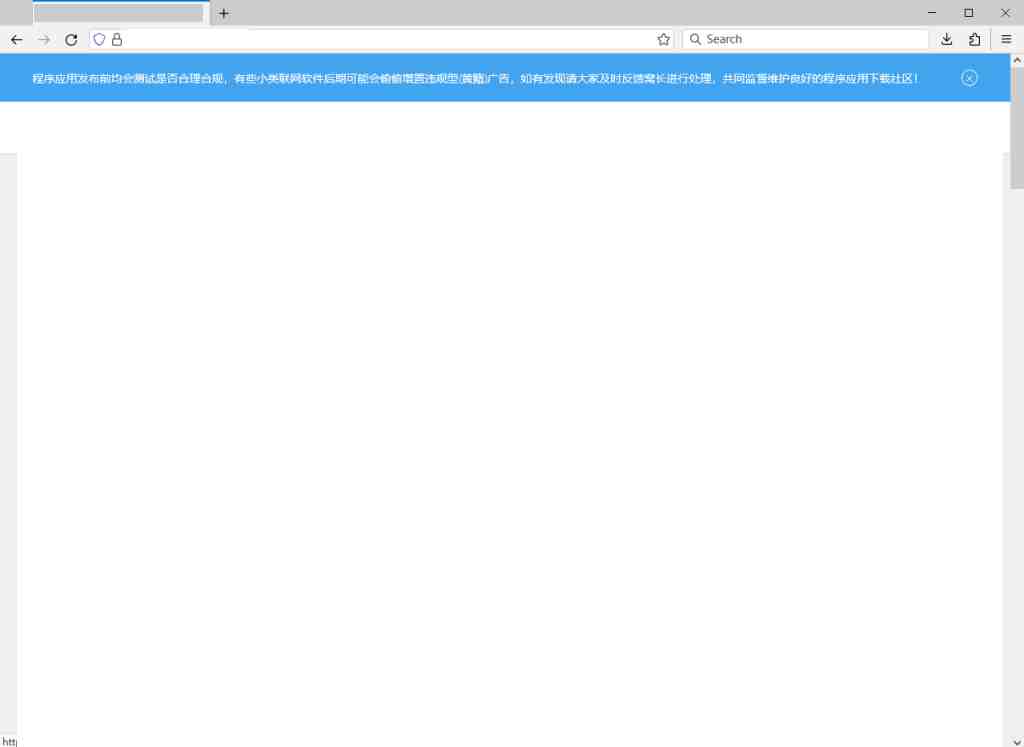This screenshot has height=747, width=1024.
Task: Open the hamburger application menu
Action: pos(1005,39)
